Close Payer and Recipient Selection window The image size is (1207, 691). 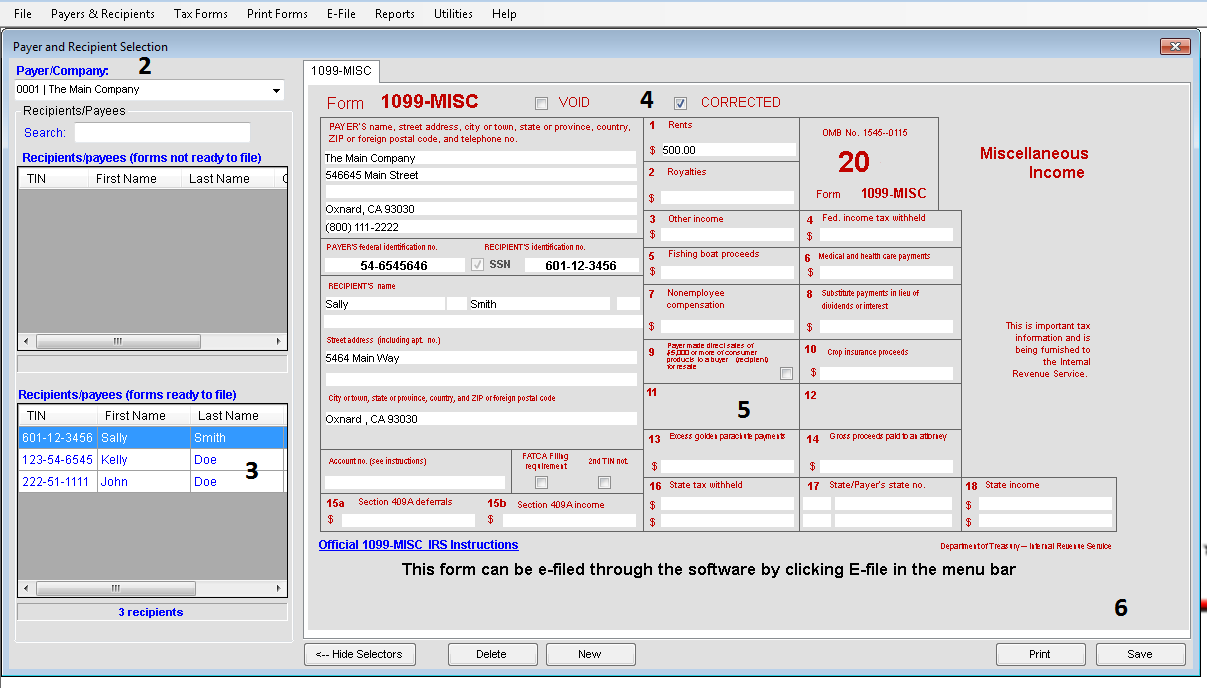click(x=1173, y=47)
